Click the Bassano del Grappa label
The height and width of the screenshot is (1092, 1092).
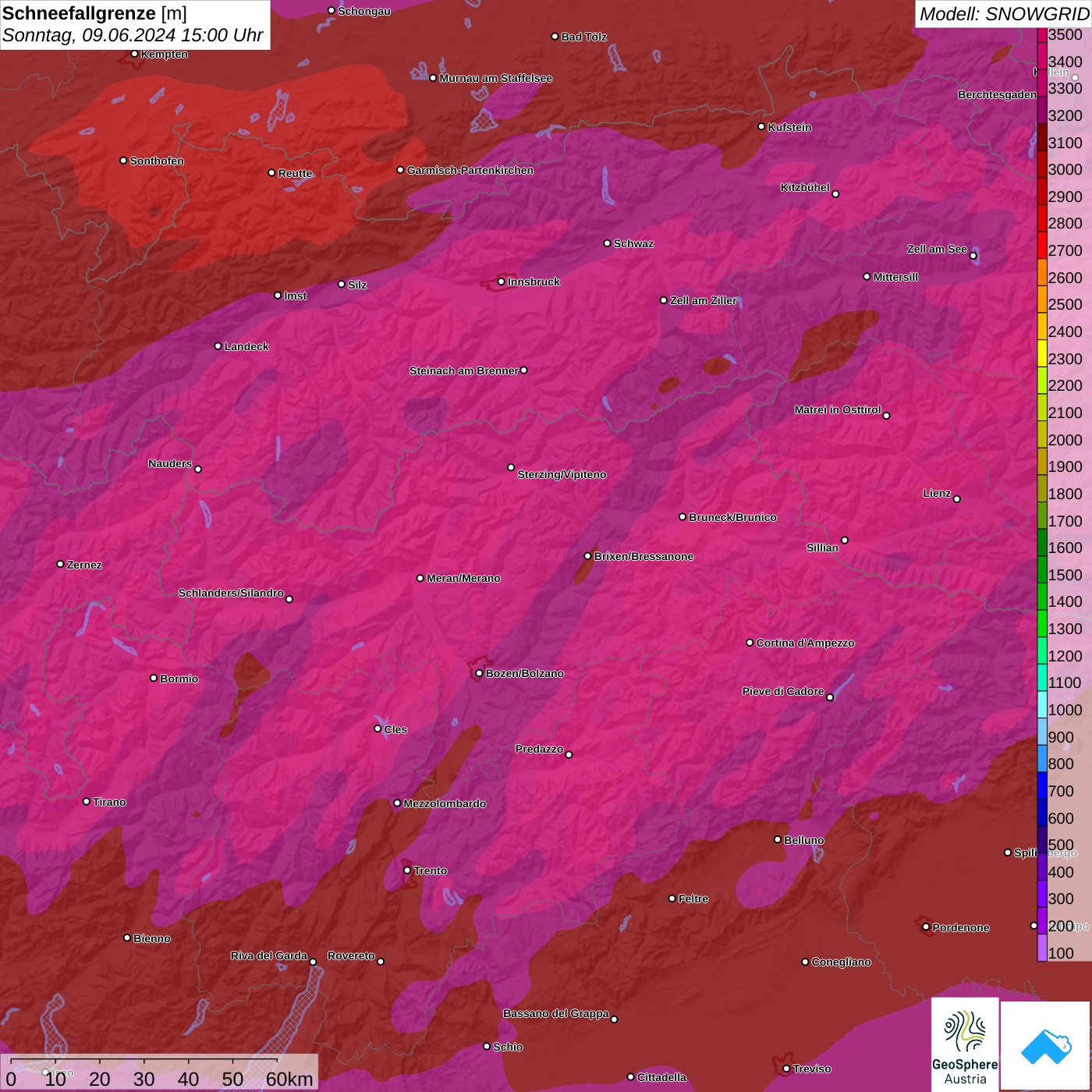556,1013
